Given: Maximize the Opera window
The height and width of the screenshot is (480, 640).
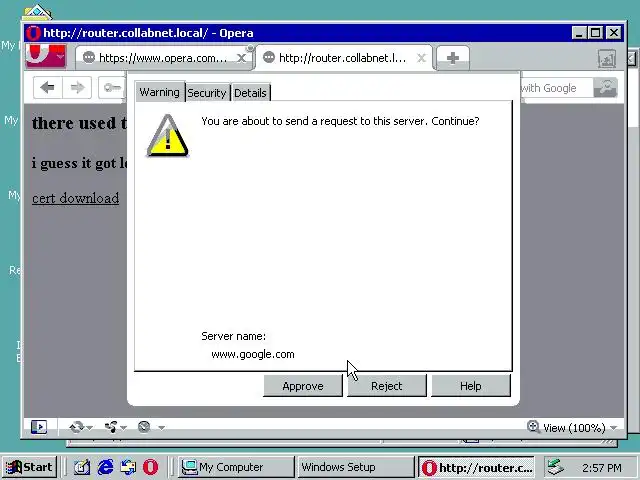Looking at the screenshot, I should pos(596,33).
